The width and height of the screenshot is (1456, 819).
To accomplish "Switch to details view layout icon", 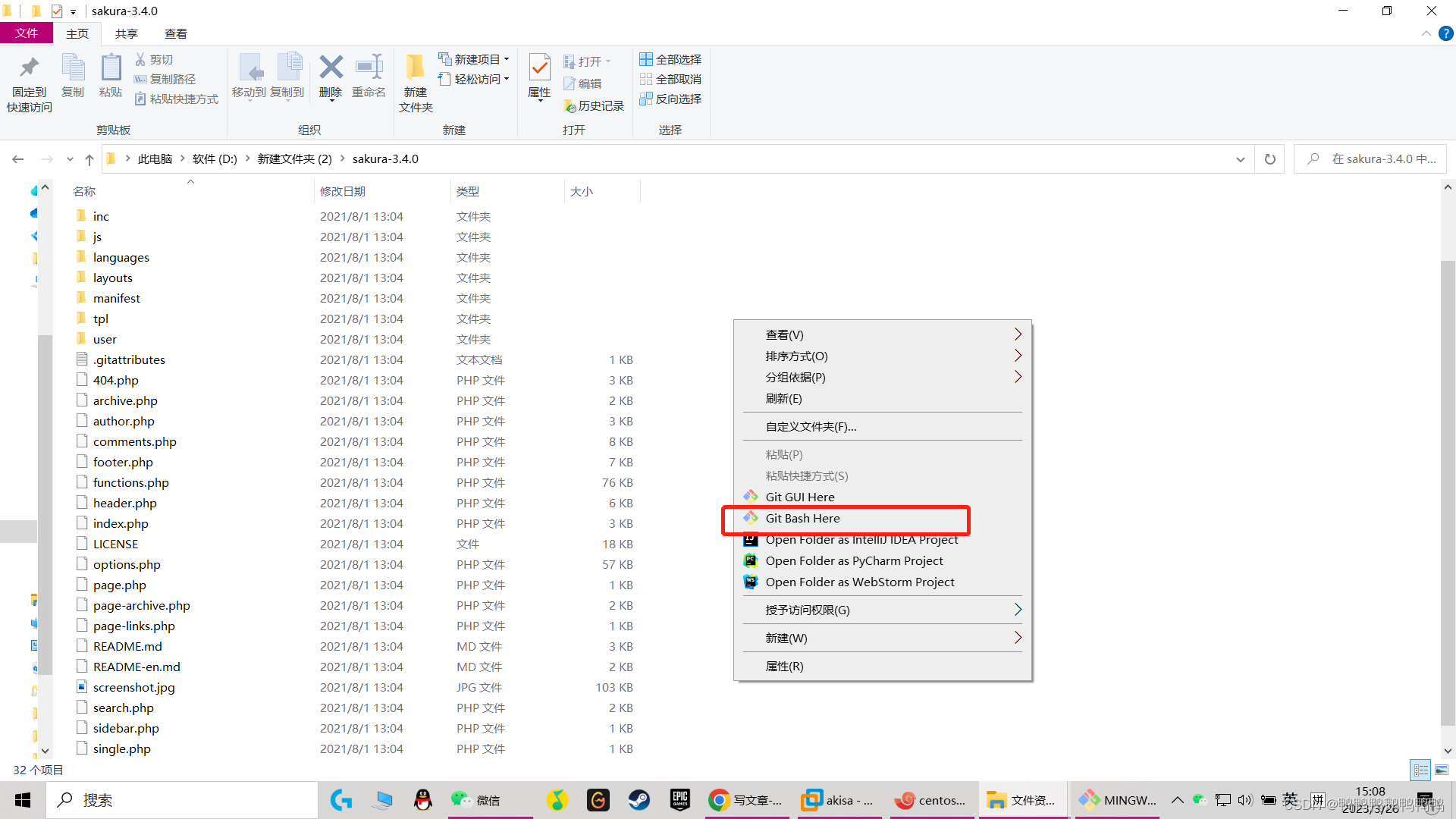I will click(1420, 770).
